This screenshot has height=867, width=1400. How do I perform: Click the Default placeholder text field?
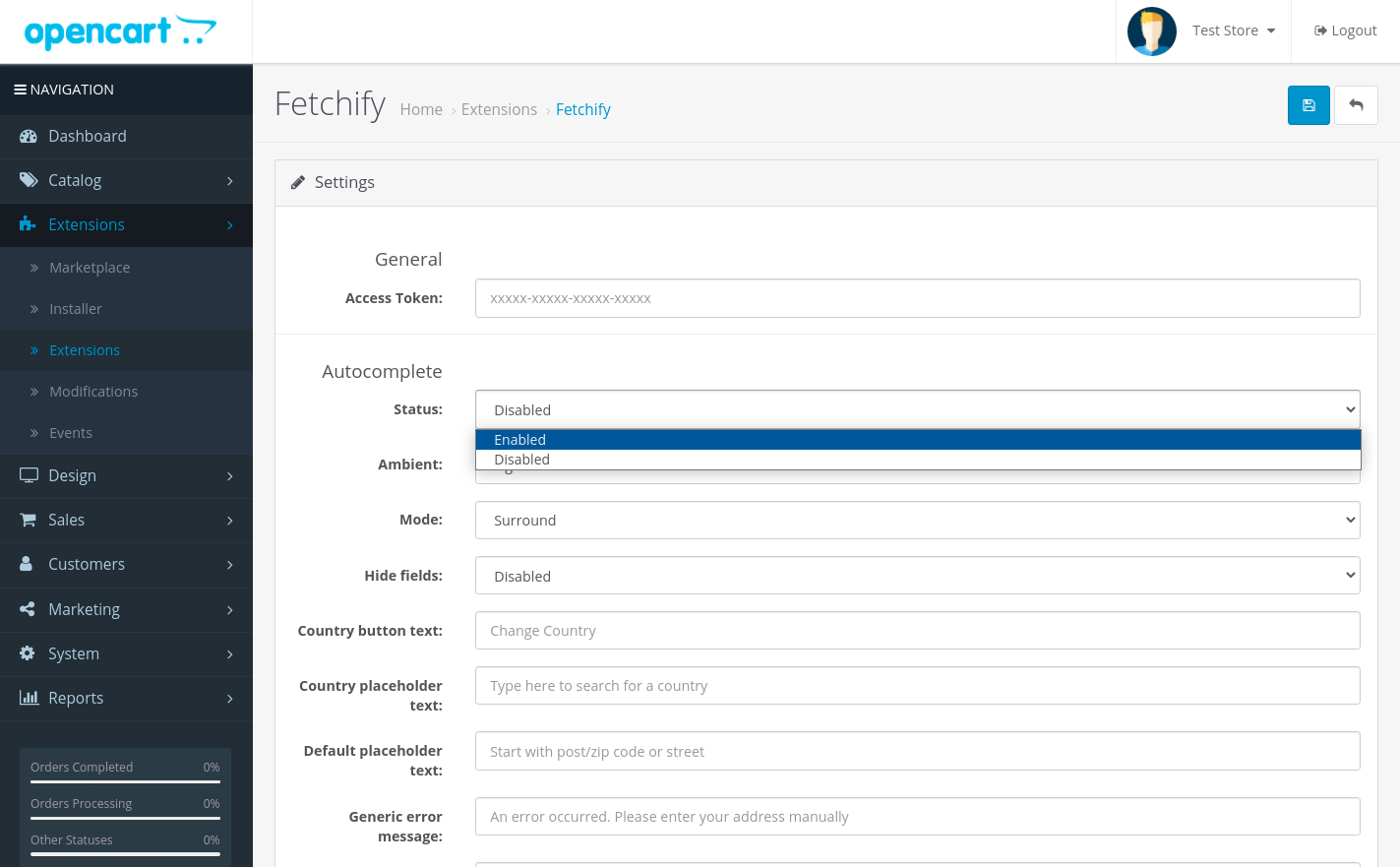click(x=917, y=751)
